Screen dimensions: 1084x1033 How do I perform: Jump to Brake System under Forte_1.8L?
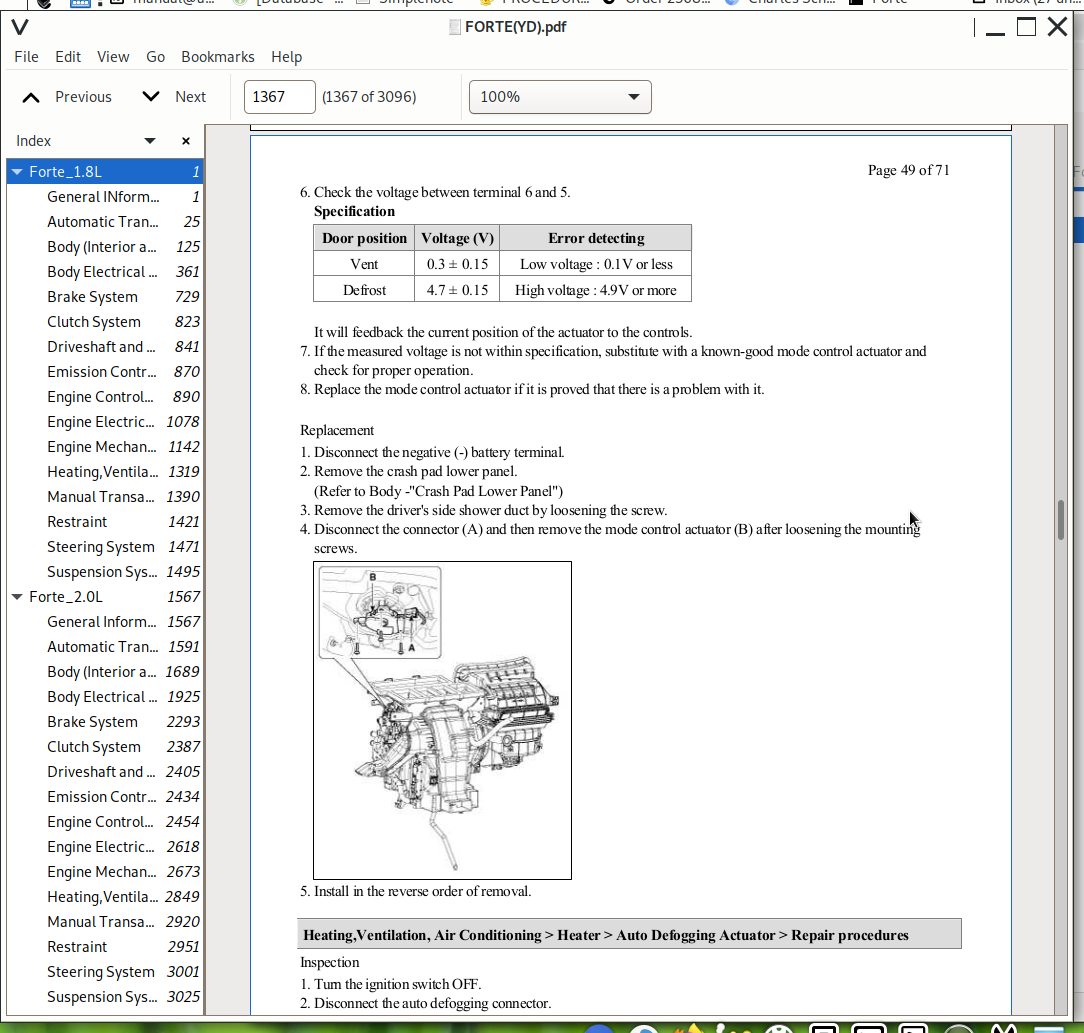(92, 297)
